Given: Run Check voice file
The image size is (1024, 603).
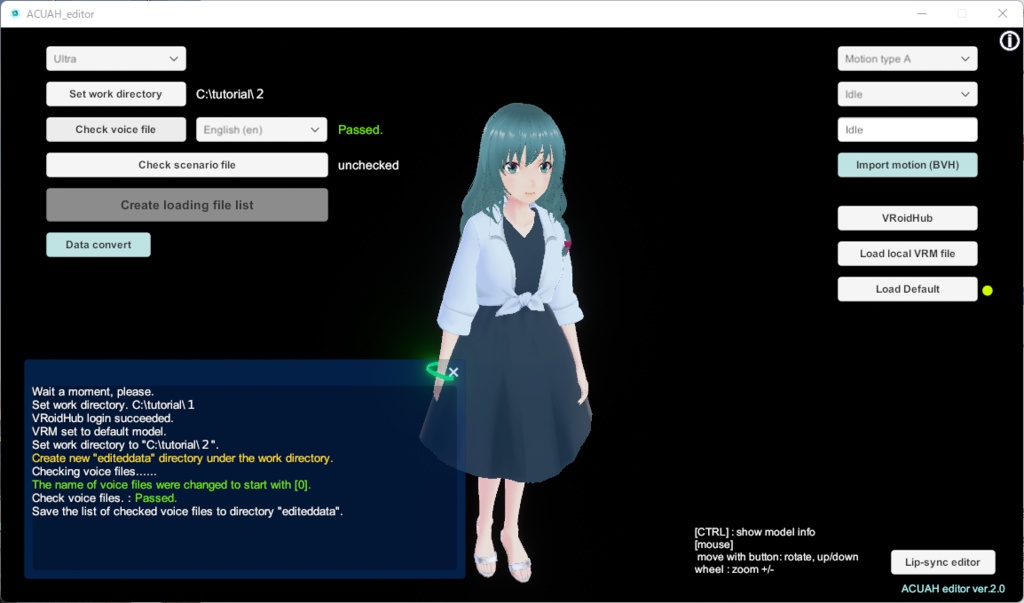Looking at the screenshot, I should 115,129.
